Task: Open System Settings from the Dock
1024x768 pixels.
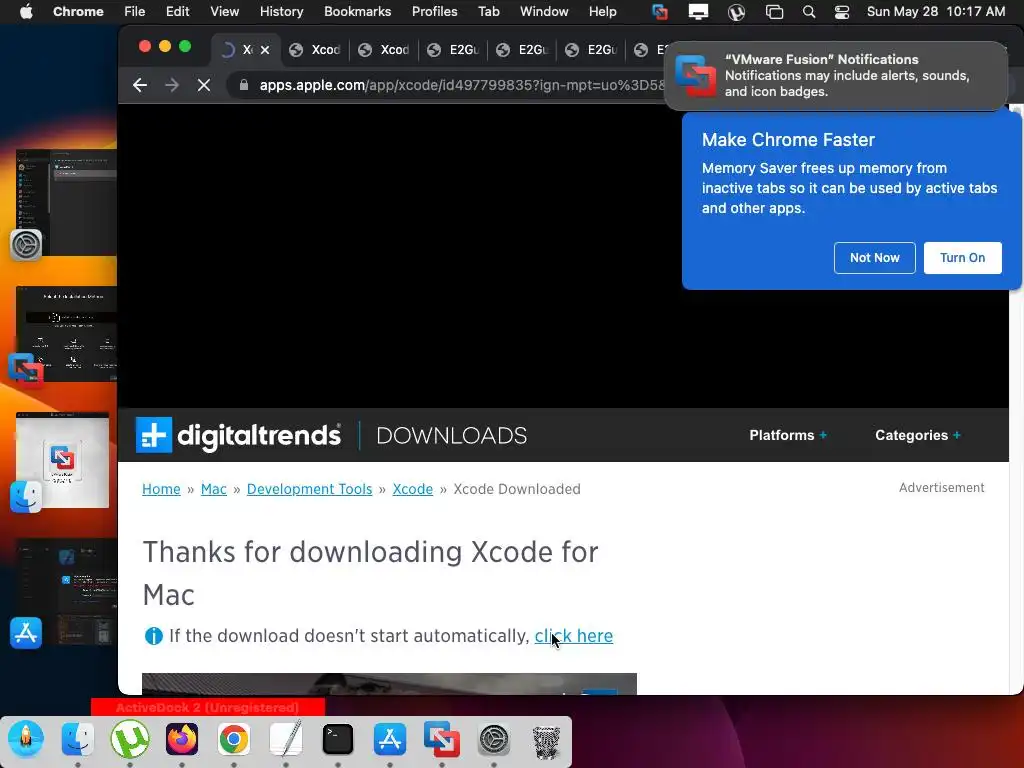Action: [x=494, y=740]
